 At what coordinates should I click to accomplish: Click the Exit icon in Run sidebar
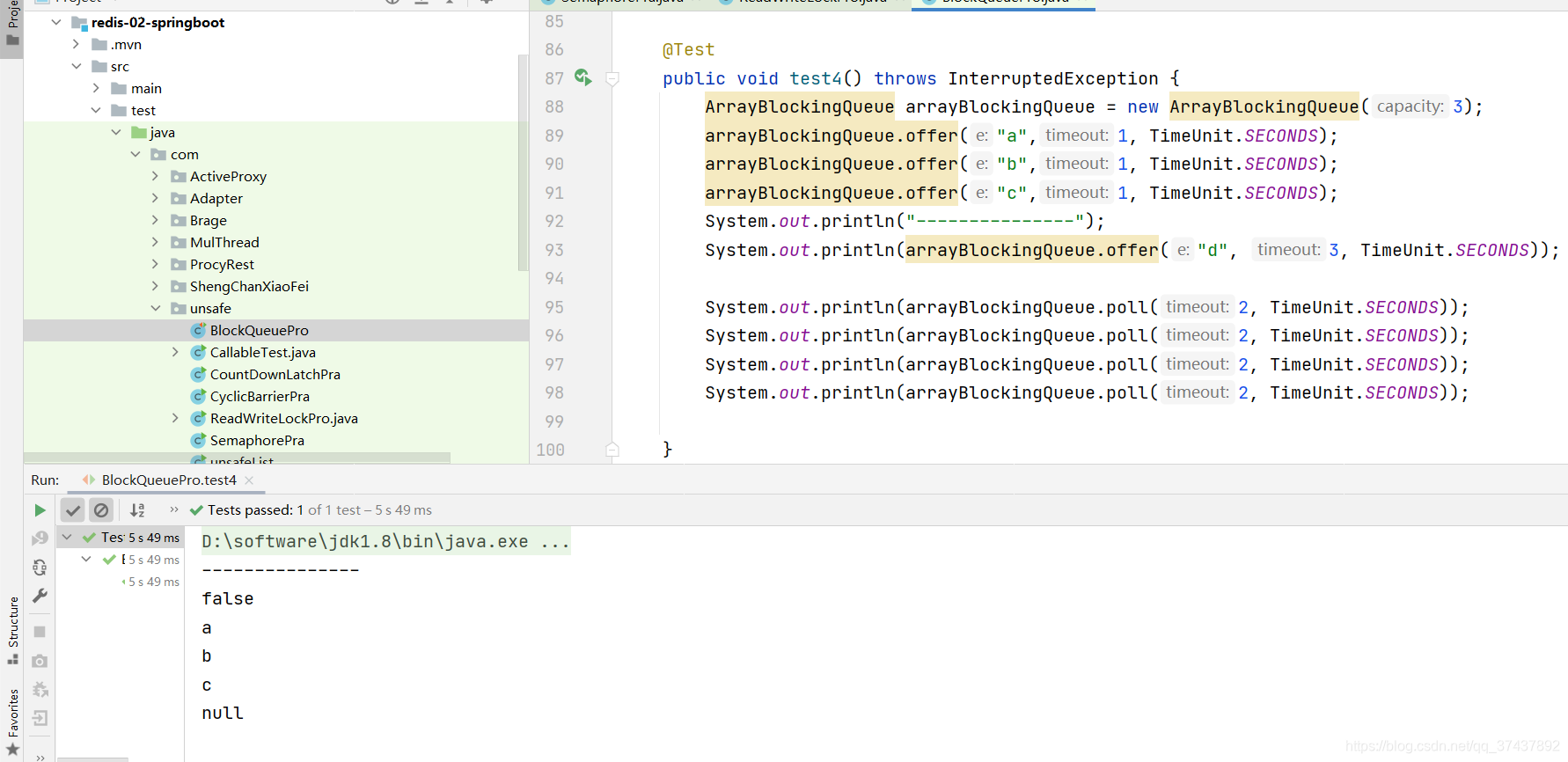pyautogui.click(x=40, y=719)
